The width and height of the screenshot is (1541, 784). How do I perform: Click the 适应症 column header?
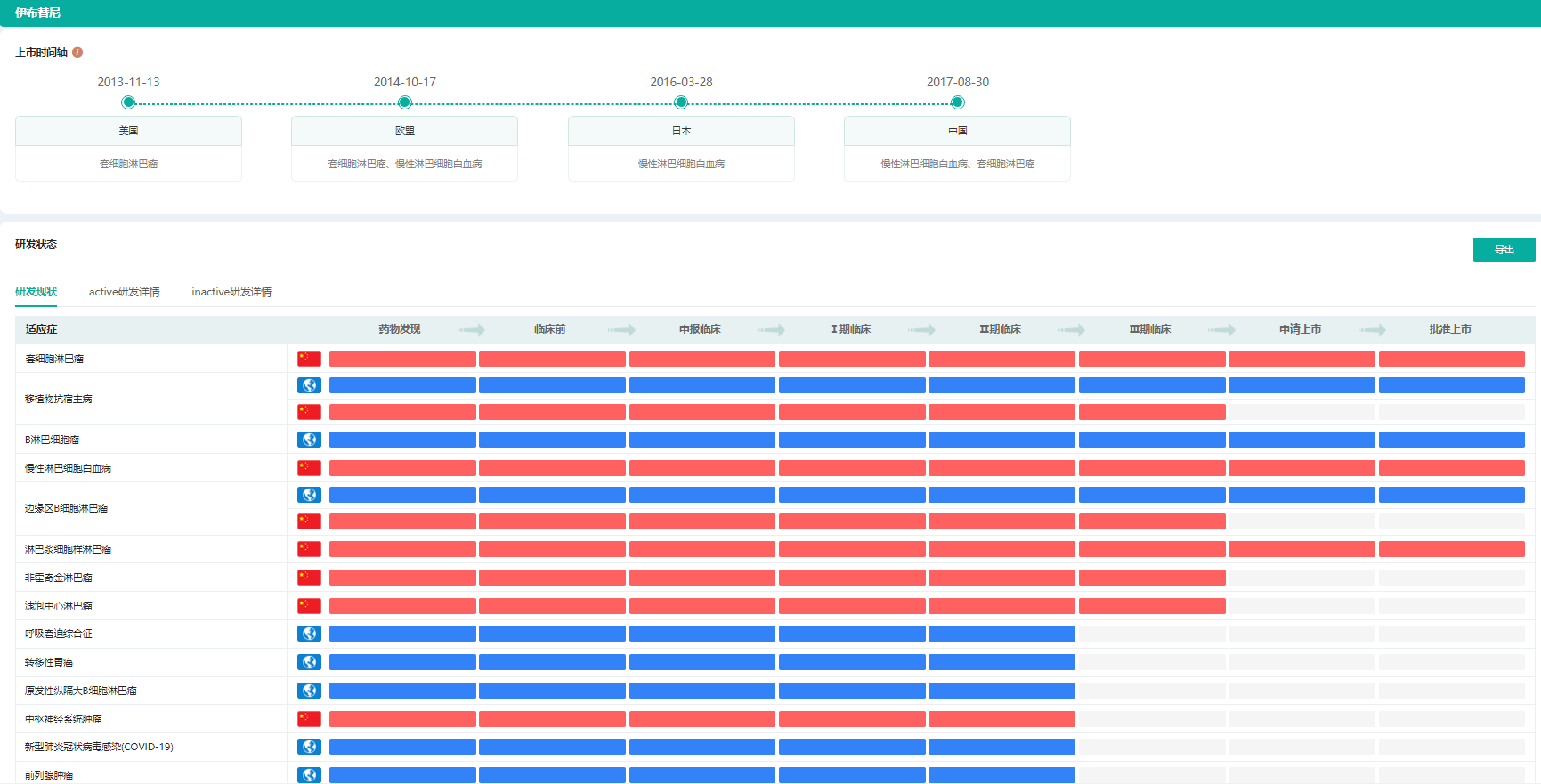click(x=41, y=329)
